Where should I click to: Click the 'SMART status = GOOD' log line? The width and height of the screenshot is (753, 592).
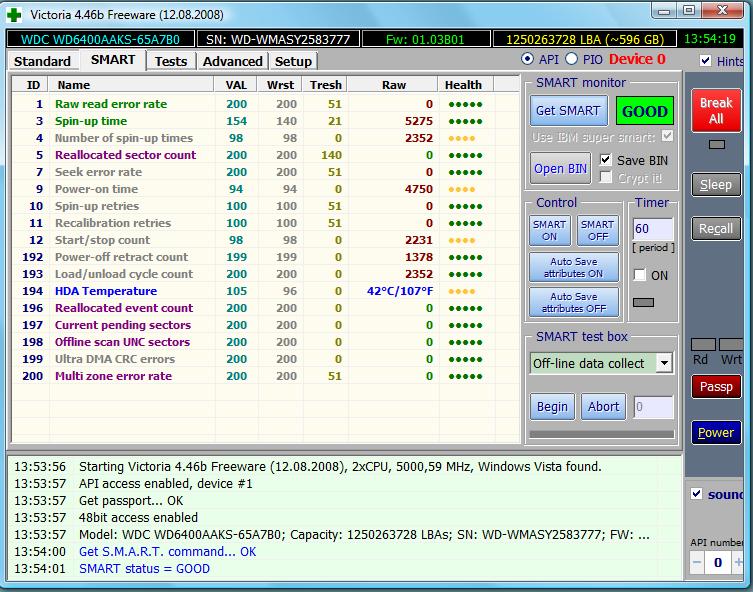145,568
